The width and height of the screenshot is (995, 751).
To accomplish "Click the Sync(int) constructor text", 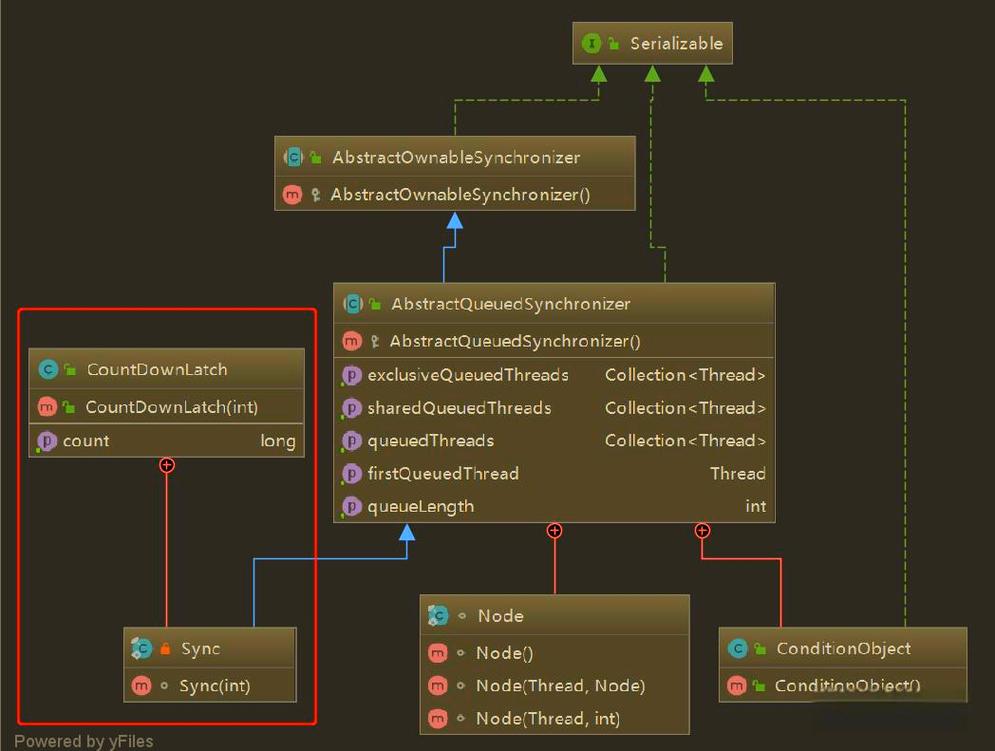I will (214, 686).
